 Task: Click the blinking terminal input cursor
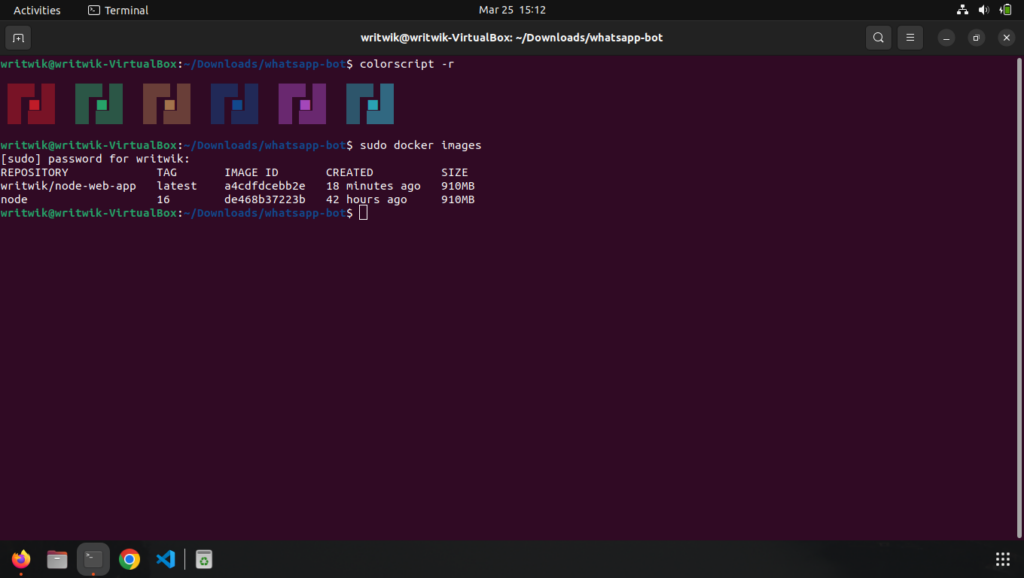click(x=362, y=212)
